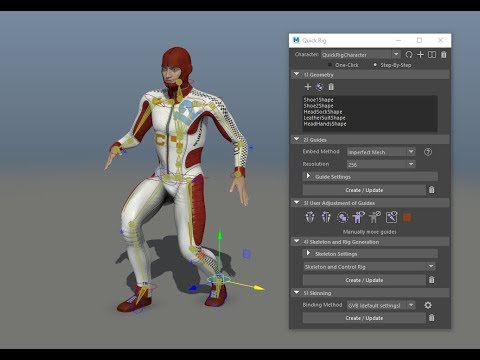Open the Embed Method dropdown
480x360 pixels.
(381, 152)
